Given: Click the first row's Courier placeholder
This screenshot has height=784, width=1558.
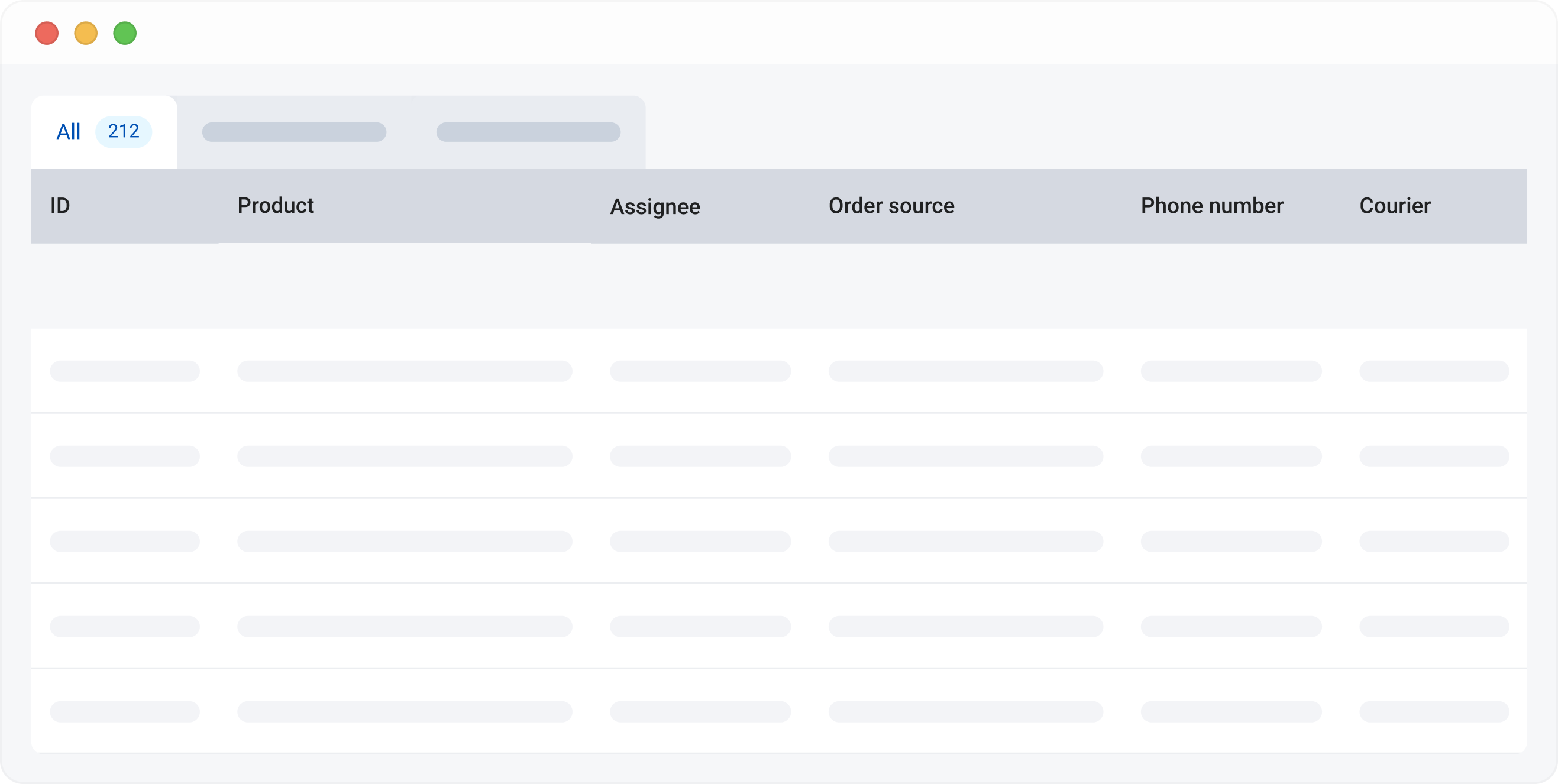Looking at the screenshot, I should pos(1433,371).
